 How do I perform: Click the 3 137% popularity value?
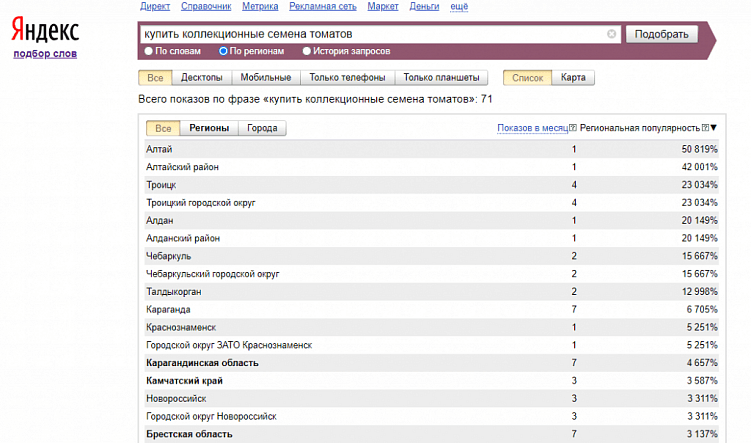pyautogui.click(x=702, y=434)
